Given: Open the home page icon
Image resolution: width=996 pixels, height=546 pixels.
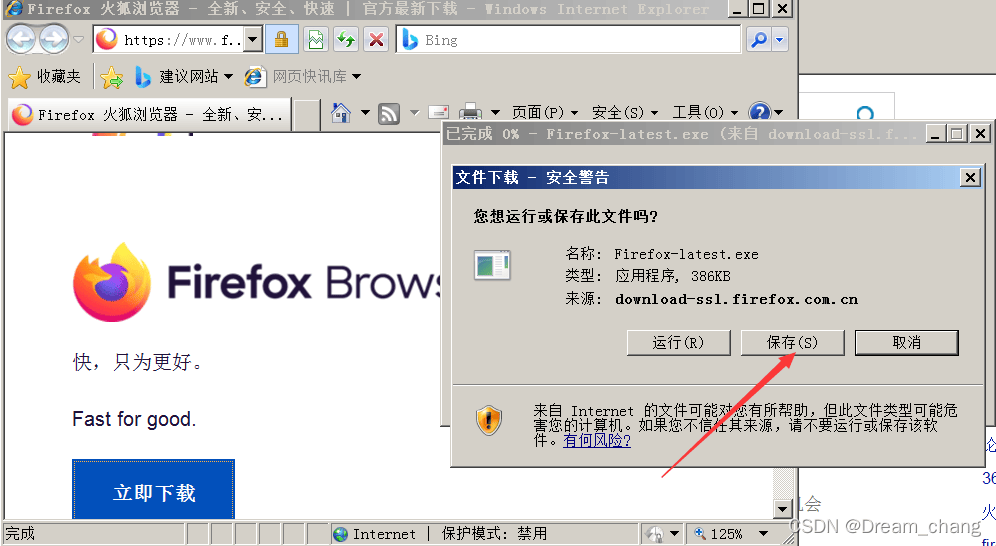Looking at the screenshot, I should tap(341, 113).
